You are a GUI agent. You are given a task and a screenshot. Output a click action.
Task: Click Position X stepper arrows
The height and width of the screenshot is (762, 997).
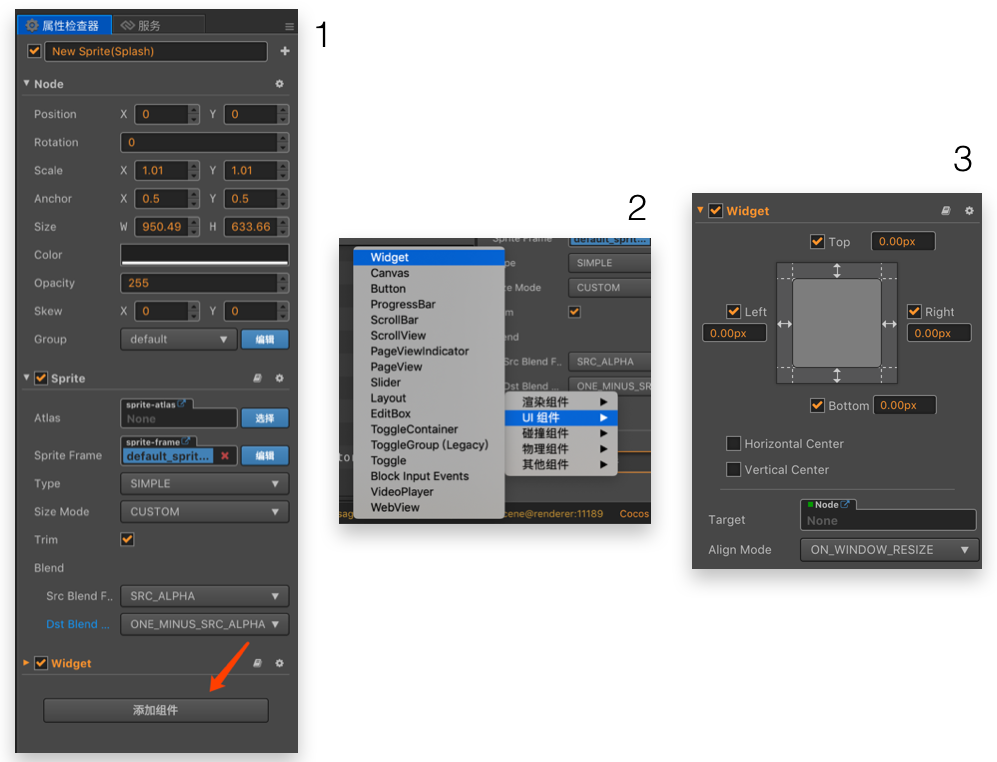point(194,114)
